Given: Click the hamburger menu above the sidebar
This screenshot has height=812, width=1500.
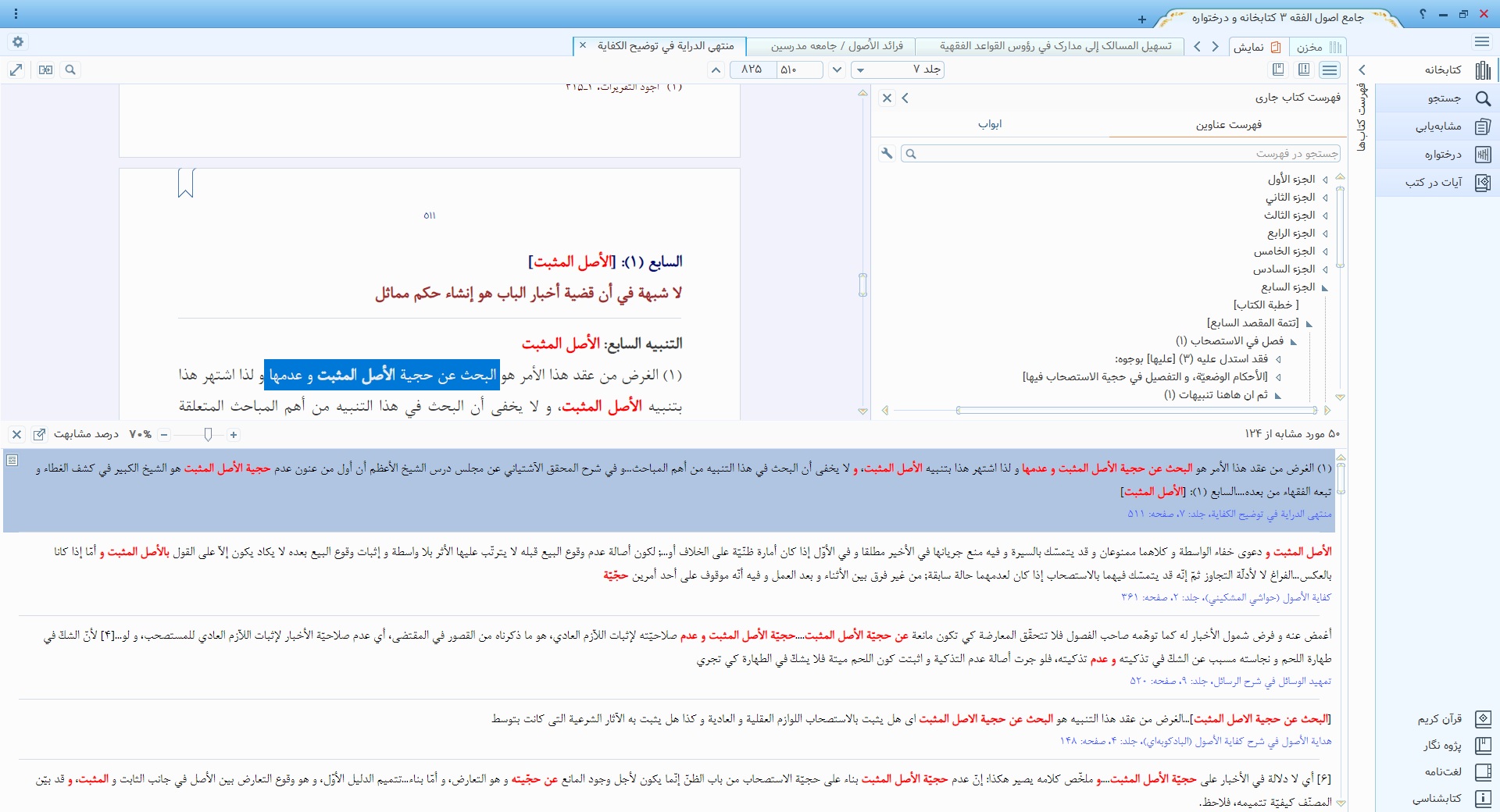Looking at the screenshot, I should (1482, 42).
